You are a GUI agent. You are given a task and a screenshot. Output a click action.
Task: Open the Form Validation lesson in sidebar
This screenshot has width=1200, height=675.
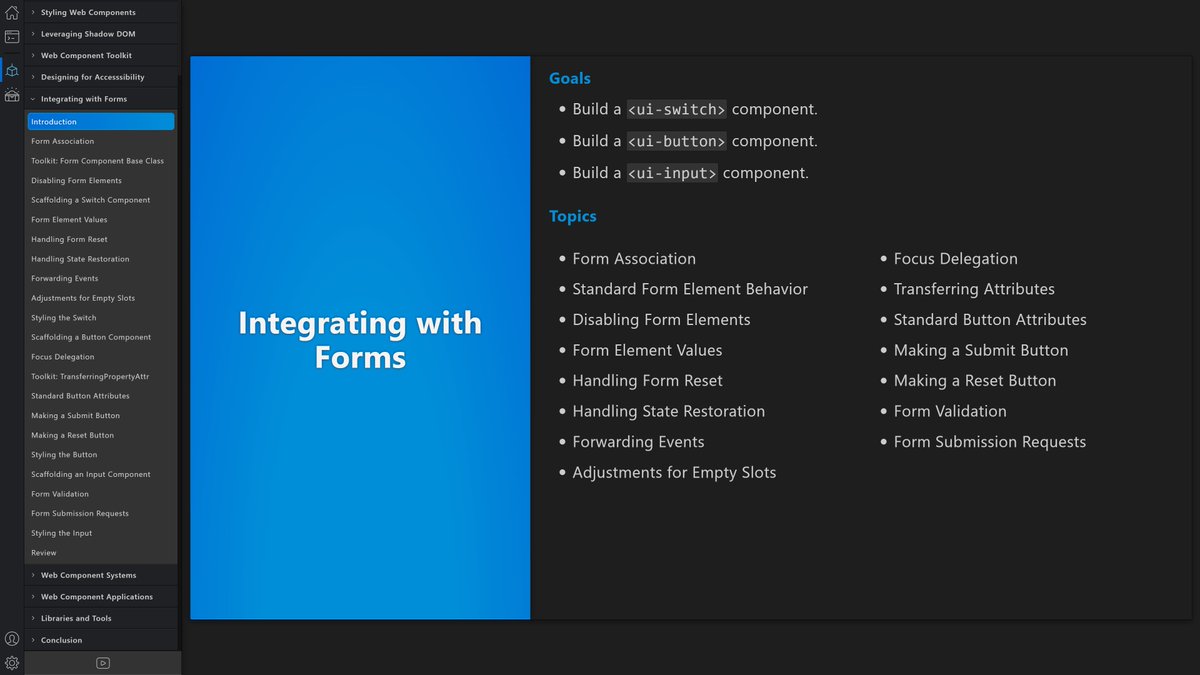[x=101, y=494]
